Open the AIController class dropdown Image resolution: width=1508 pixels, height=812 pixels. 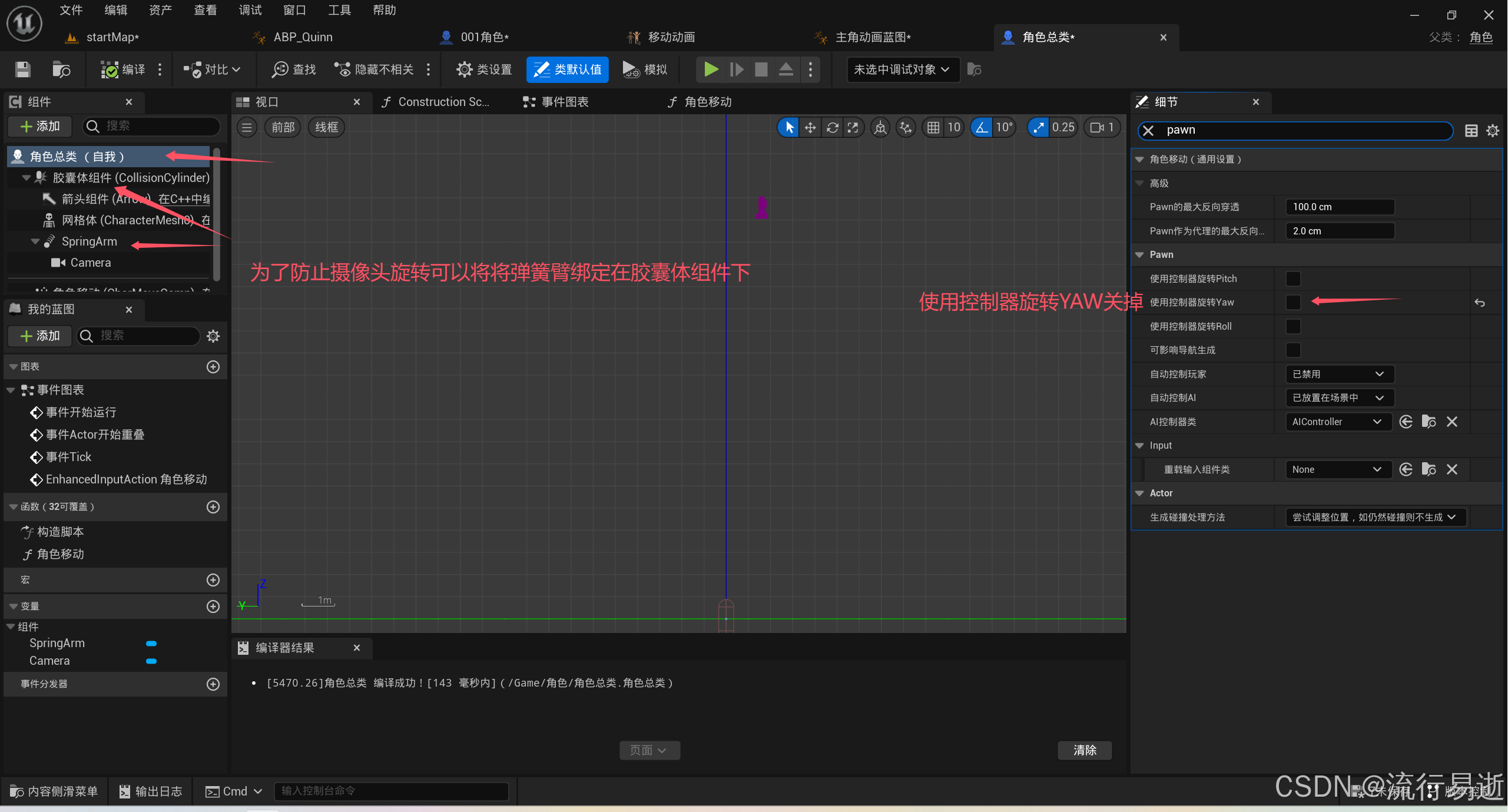point(1336,422)
